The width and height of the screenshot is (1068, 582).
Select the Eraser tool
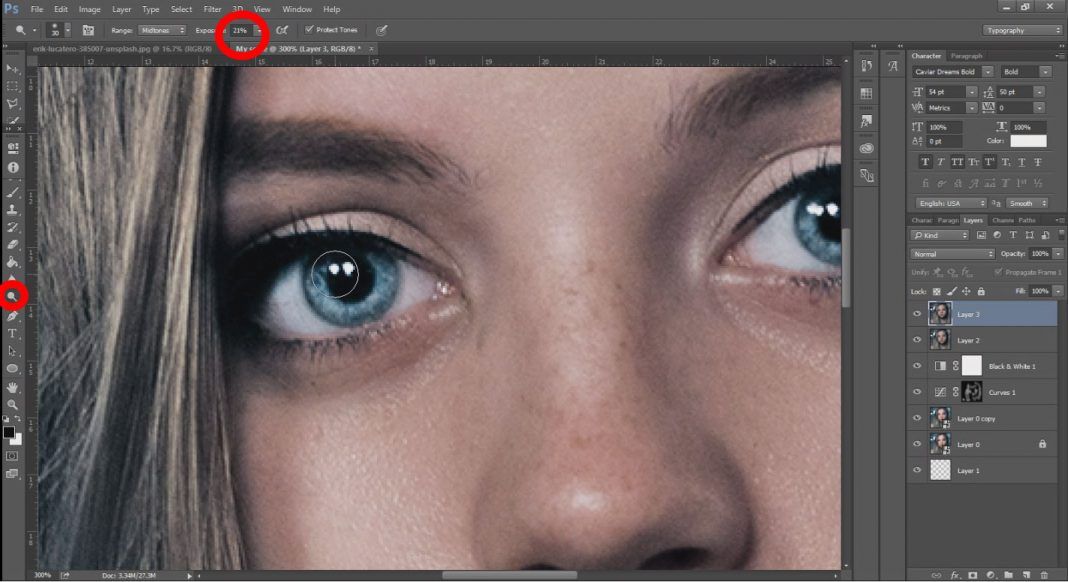click(x=12, y=245)
